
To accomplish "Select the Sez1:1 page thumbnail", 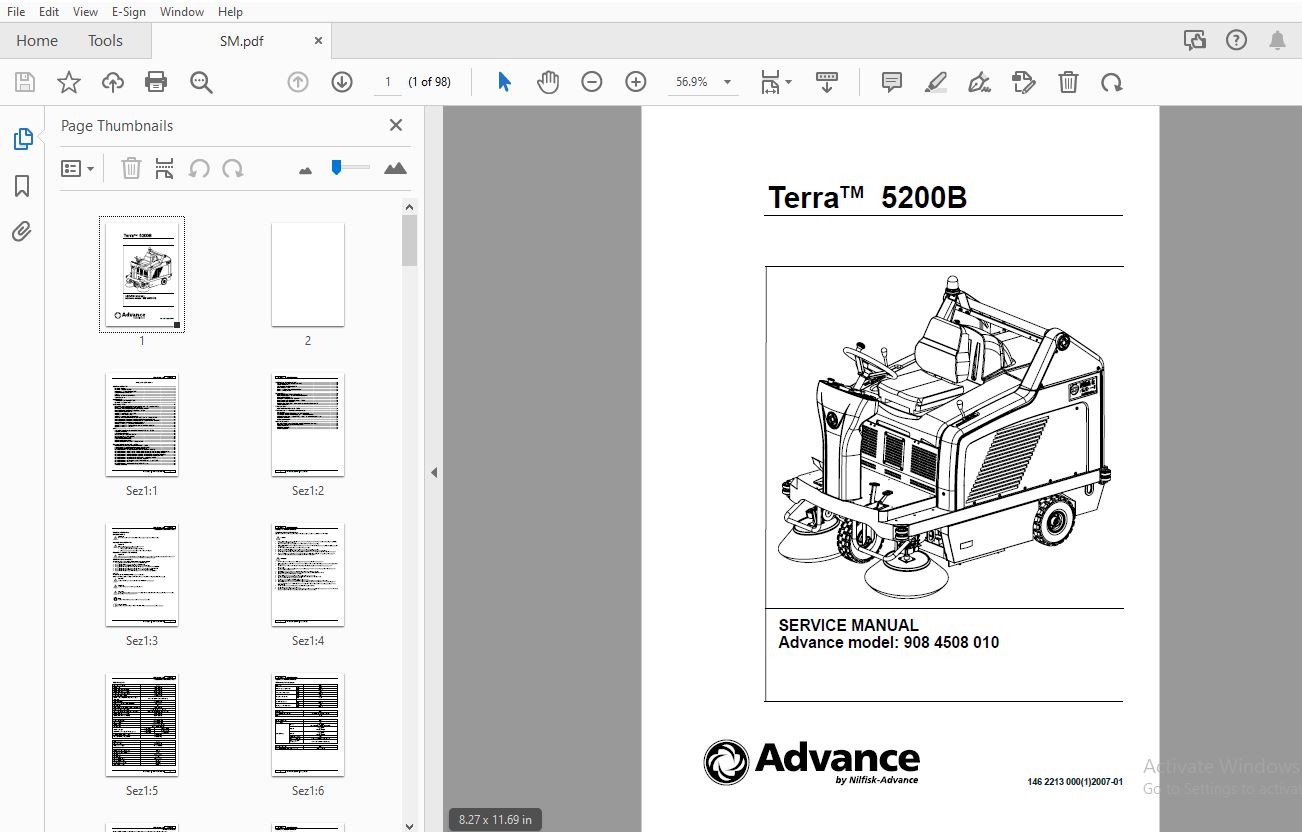I will click(142, 424).
